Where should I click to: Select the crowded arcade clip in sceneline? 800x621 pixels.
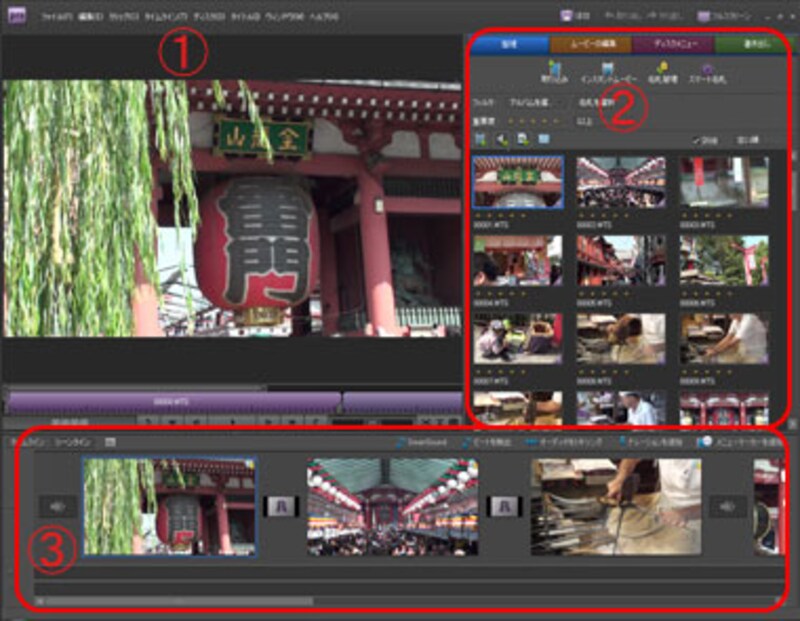tap(392, 507)
